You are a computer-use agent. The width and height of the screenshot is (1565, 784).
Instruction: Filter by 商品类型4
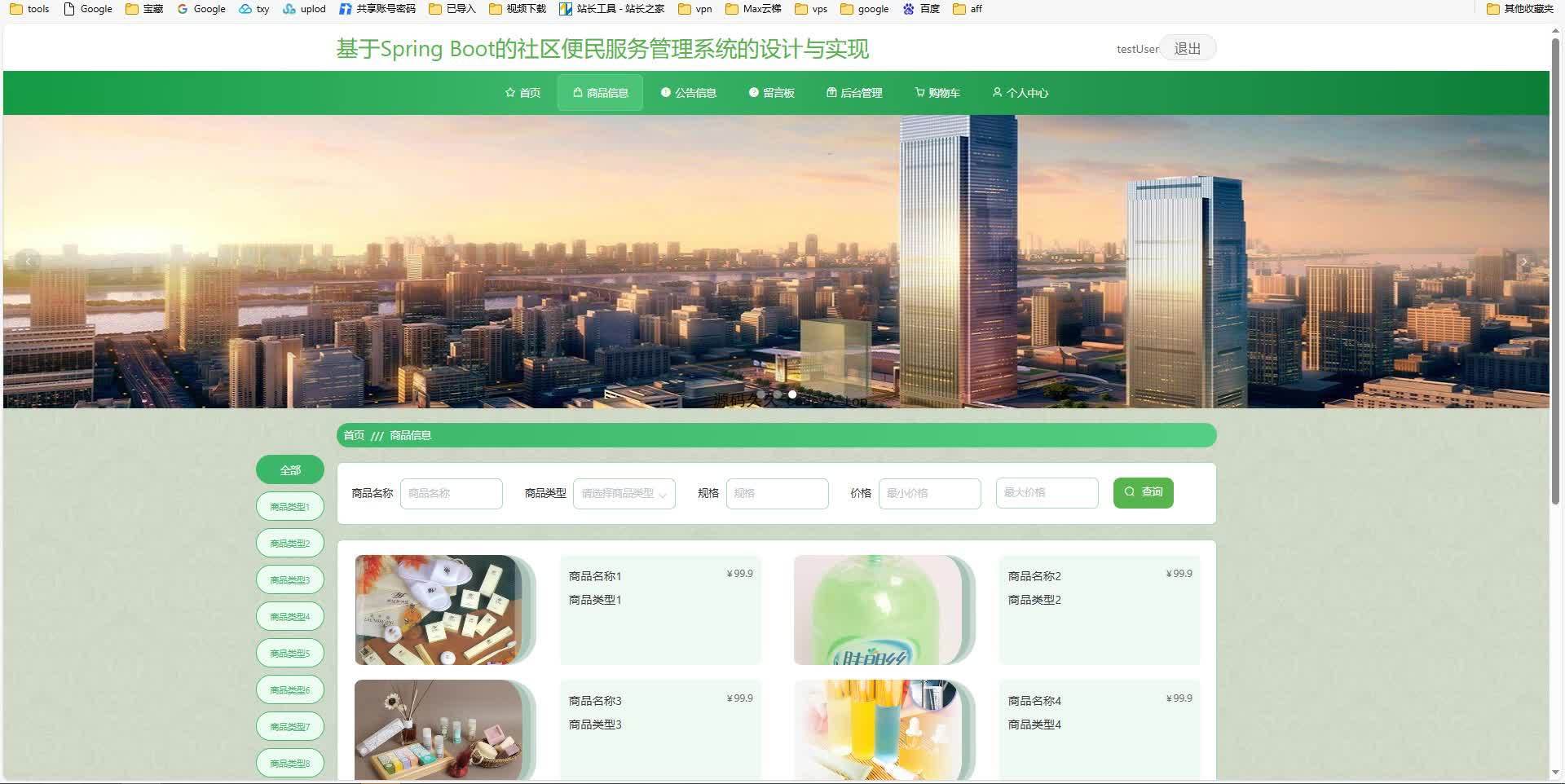pos(290,617)
